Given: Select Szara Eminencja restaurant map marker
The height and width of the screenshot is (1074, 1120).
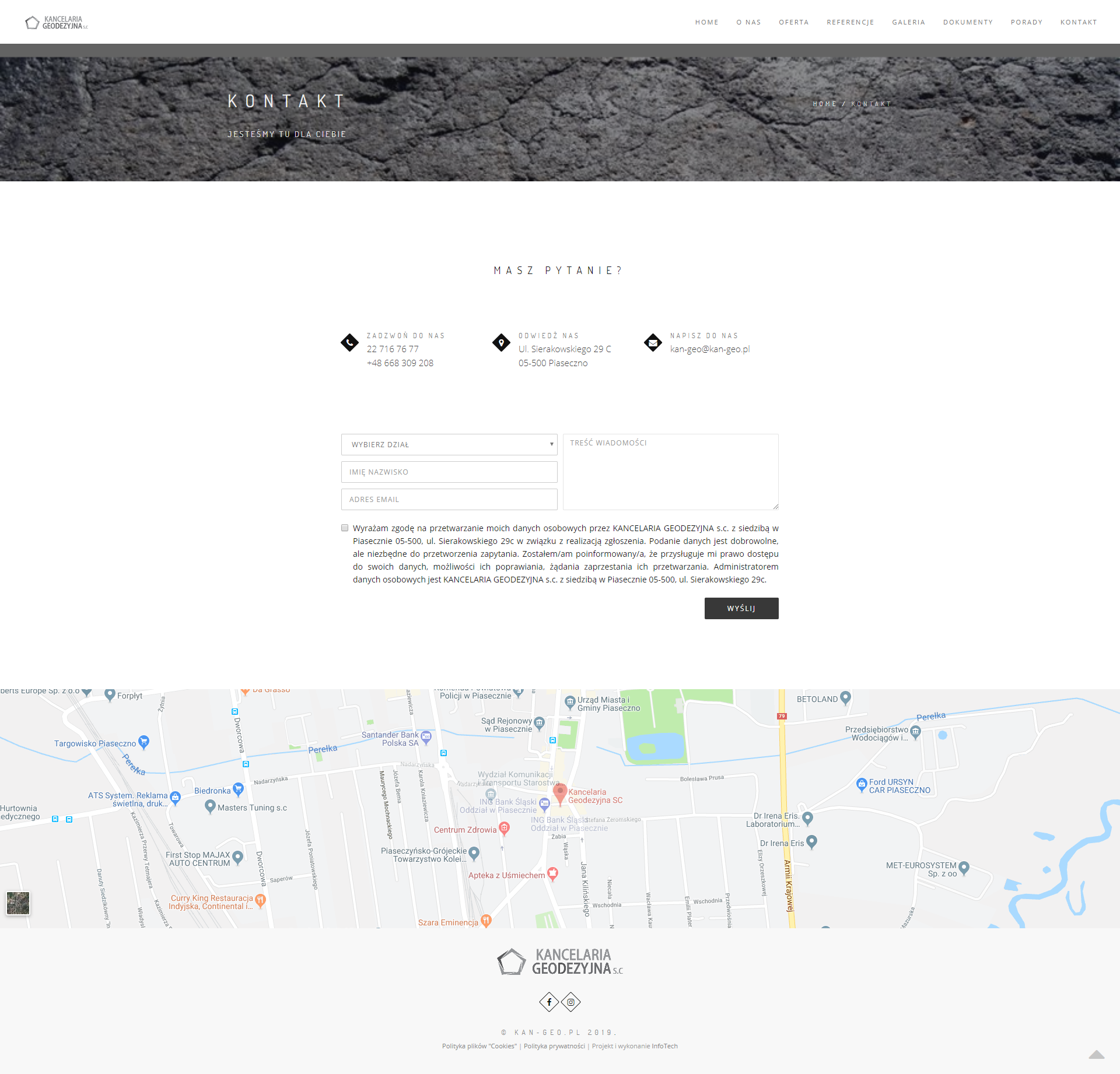Looking at the screenshot, I should [x=486, y=921].
